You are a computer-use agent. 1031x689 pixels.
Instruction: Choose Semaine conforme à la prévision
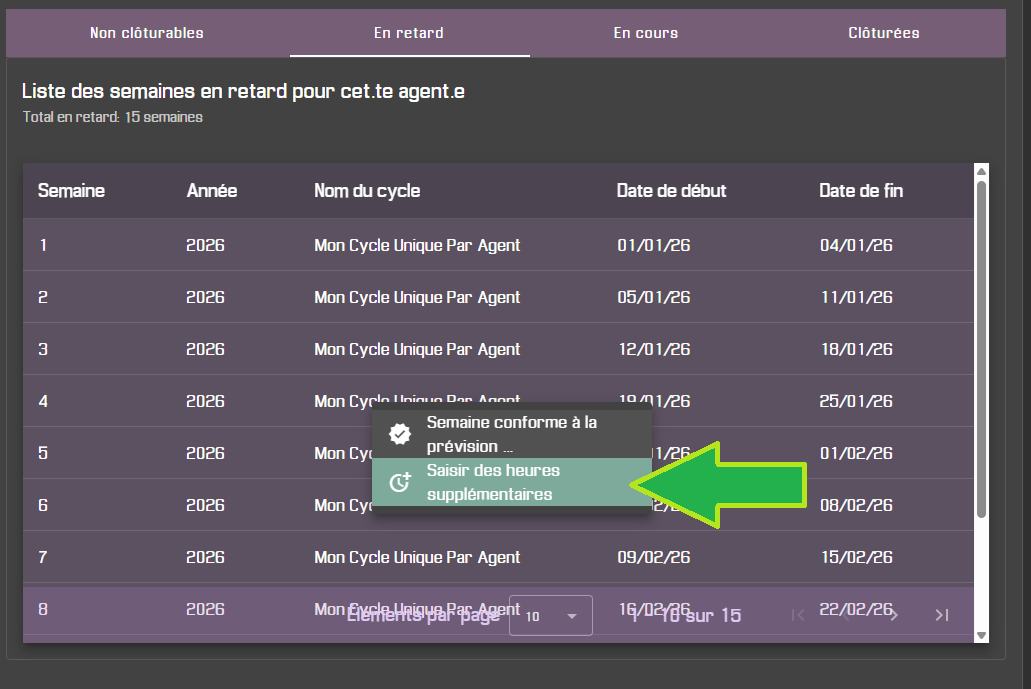click(x=512, y=434)
